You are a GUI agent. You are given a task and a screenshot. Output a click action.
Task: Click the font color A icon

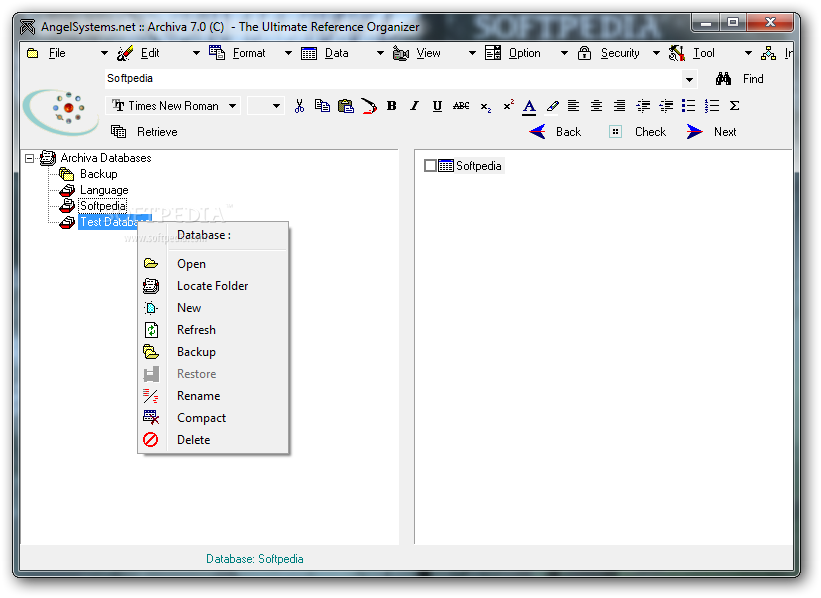pos(529,107)
